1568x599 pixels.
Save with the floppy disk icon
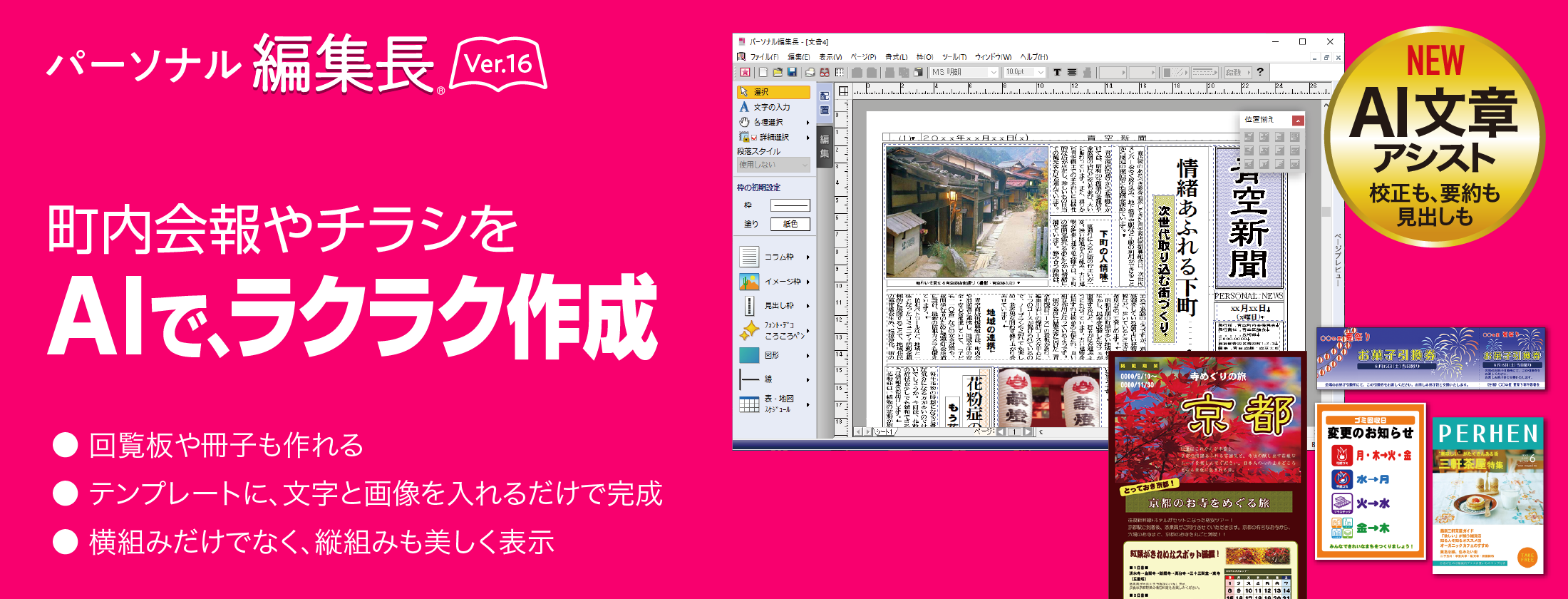[792, 72]
